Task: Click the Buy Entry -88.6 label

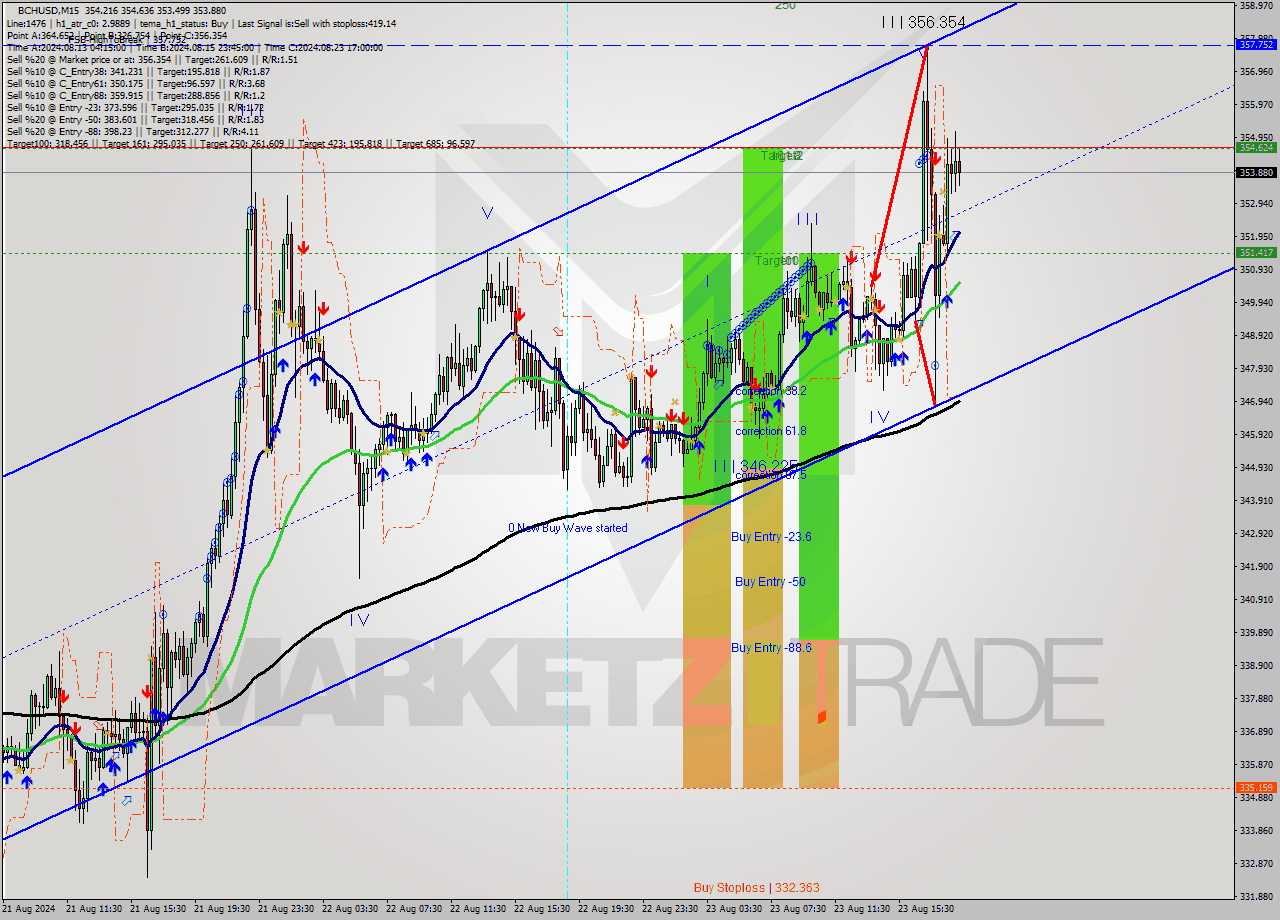Action: [771, 648]
